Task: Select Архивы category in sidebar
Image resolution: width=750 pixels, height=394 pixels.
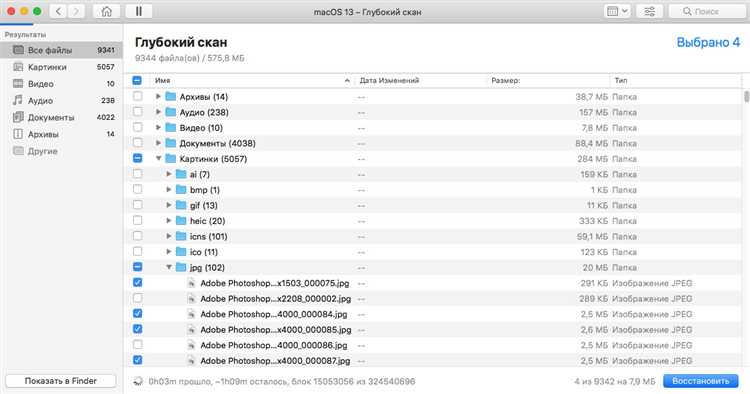Action: (61, 134)
